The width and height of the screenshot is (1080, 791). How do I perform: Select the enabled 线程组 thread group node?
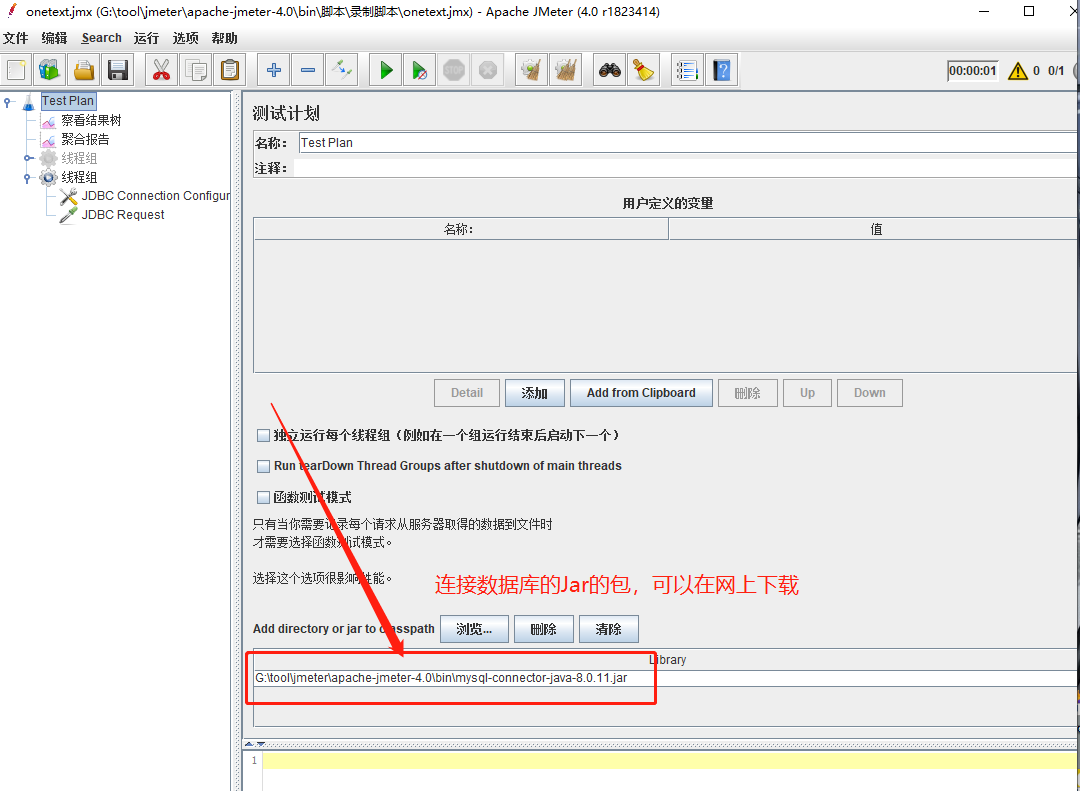79,178
